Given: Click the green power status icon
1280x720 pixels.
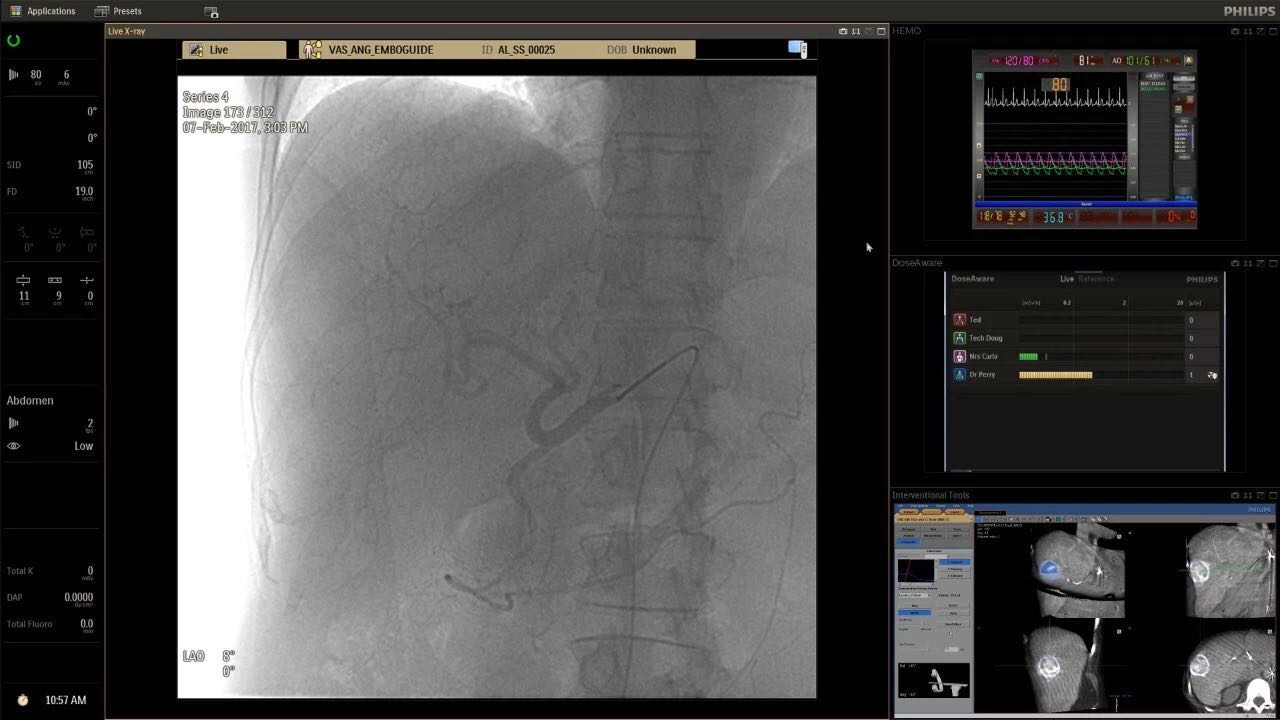Looking at the screenshot, I should [x=14, y=41].
